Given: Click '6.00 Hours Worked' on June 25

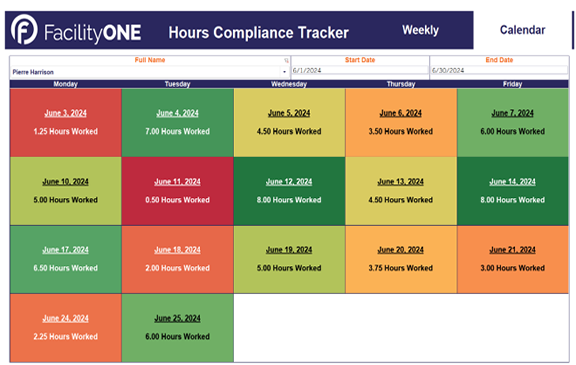Looking at the screenshot, I should pyautogui.click(x=177, y=337).
